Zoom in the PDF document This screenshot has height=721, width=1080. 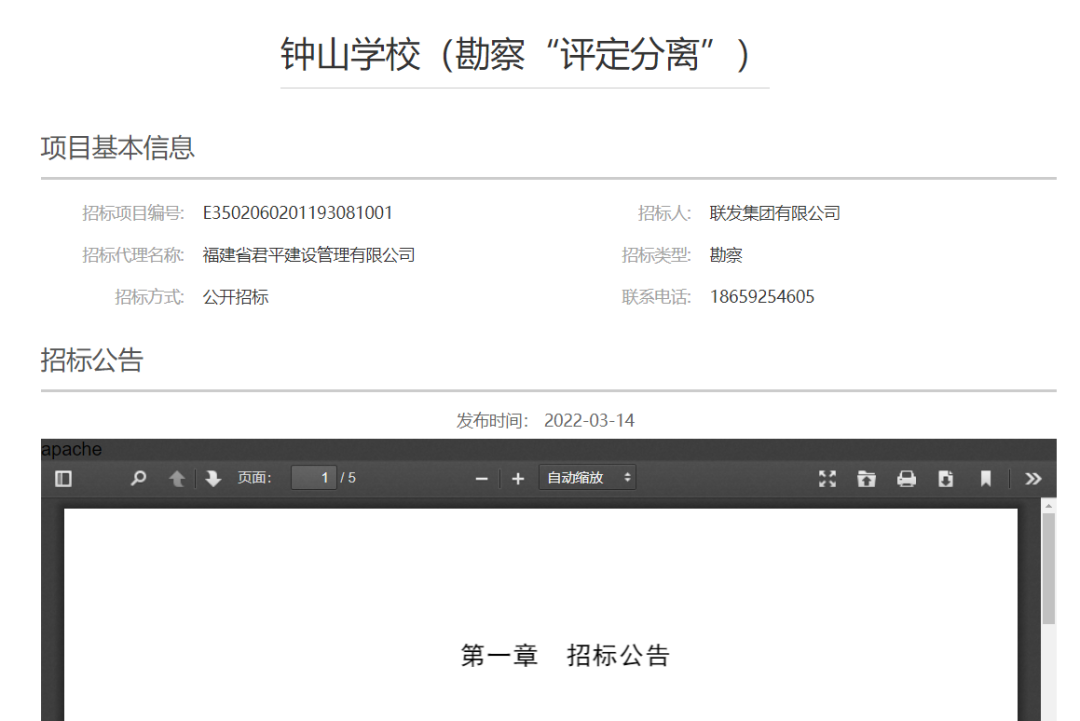pos(518,479)
